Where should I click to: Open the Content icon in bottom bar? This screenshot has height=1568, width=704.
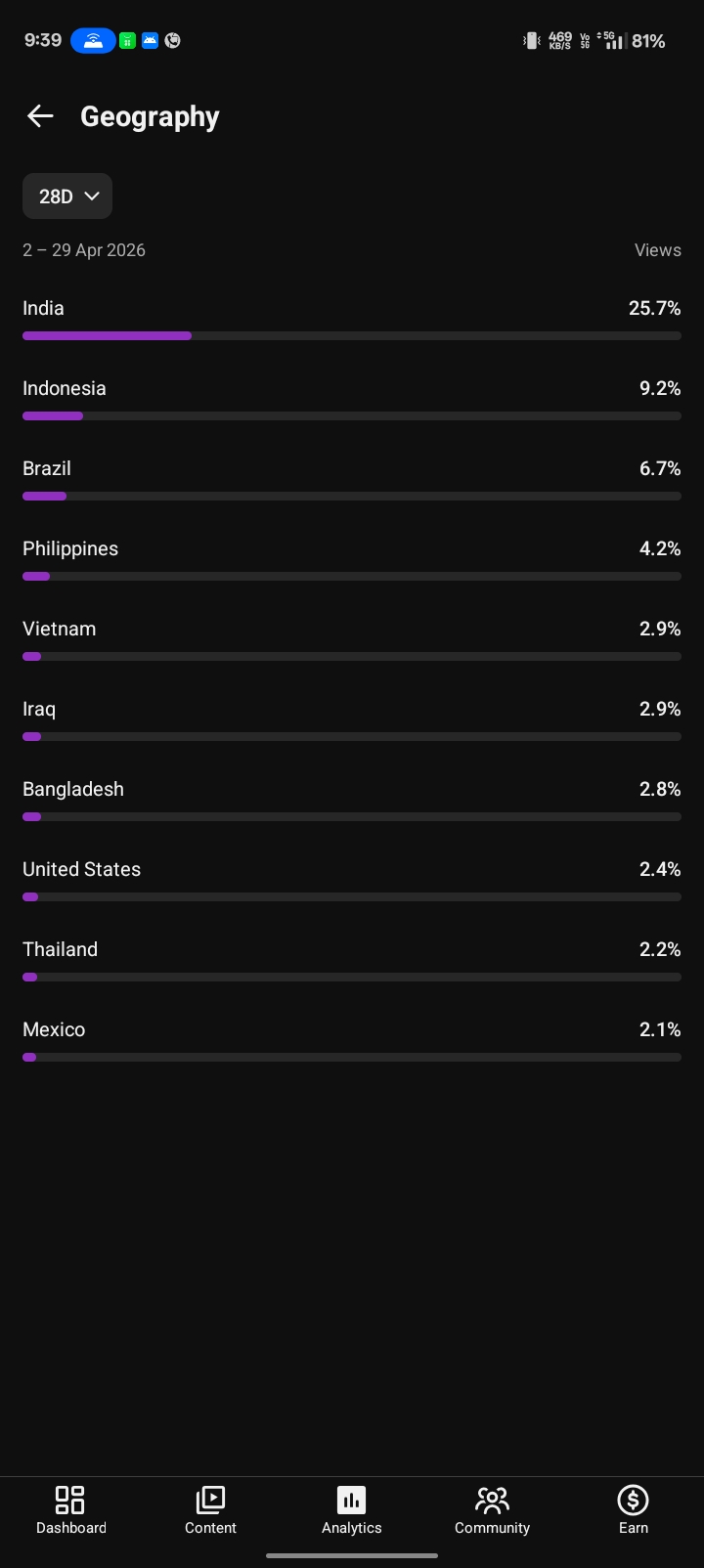tap(210, 1500)
